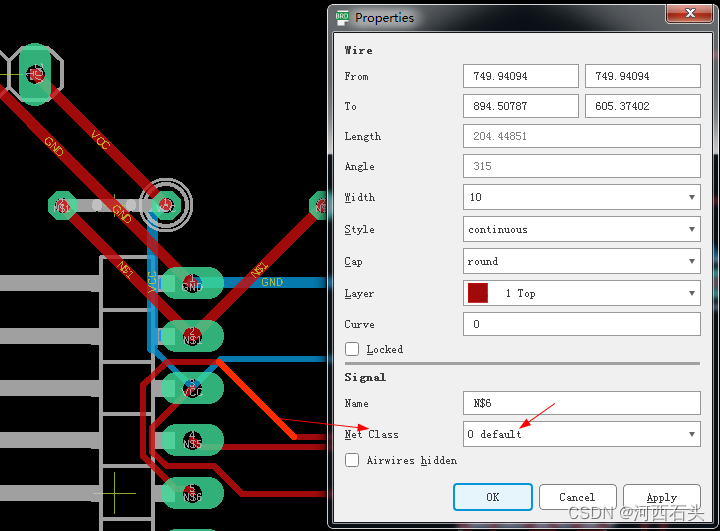Click the Cancel button
The width and height of the screenshot is (720, 531).
coord(577,497)
